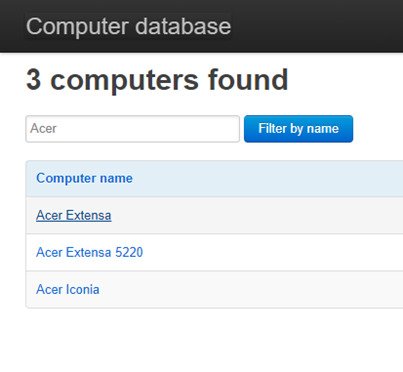Open the Acer Extensa 5220 entry
Screen dimensions: 403x372
[89, 252]
